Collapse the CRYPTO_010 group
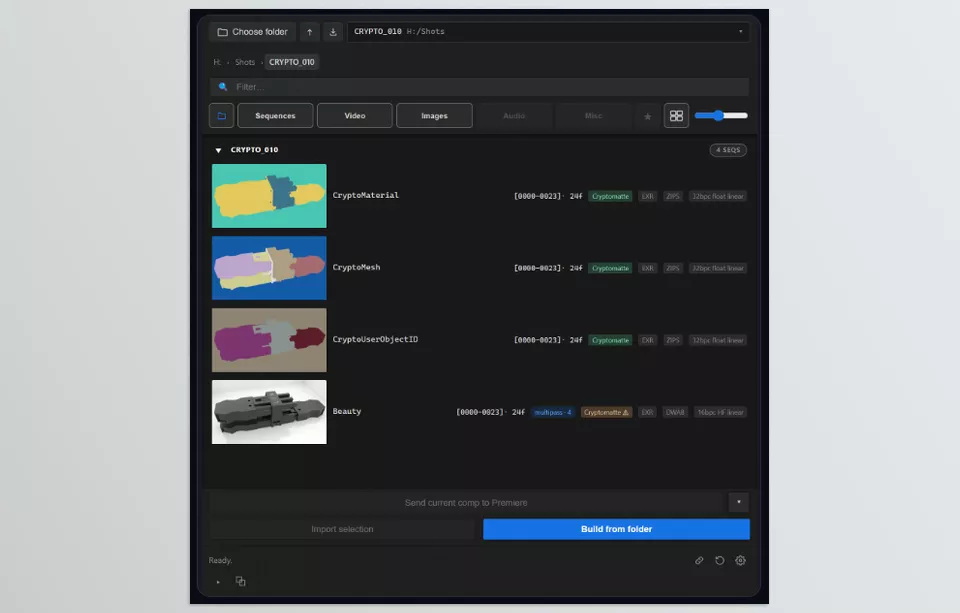 (x=218, y=150)
